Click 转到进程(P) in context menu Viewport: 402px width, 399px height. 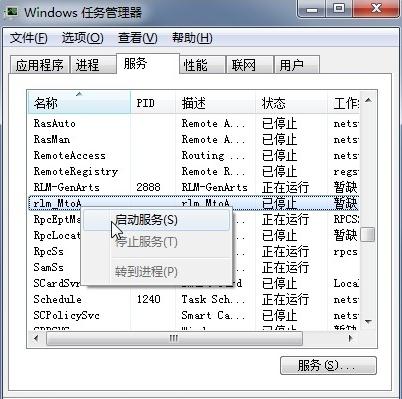(156, 272)
